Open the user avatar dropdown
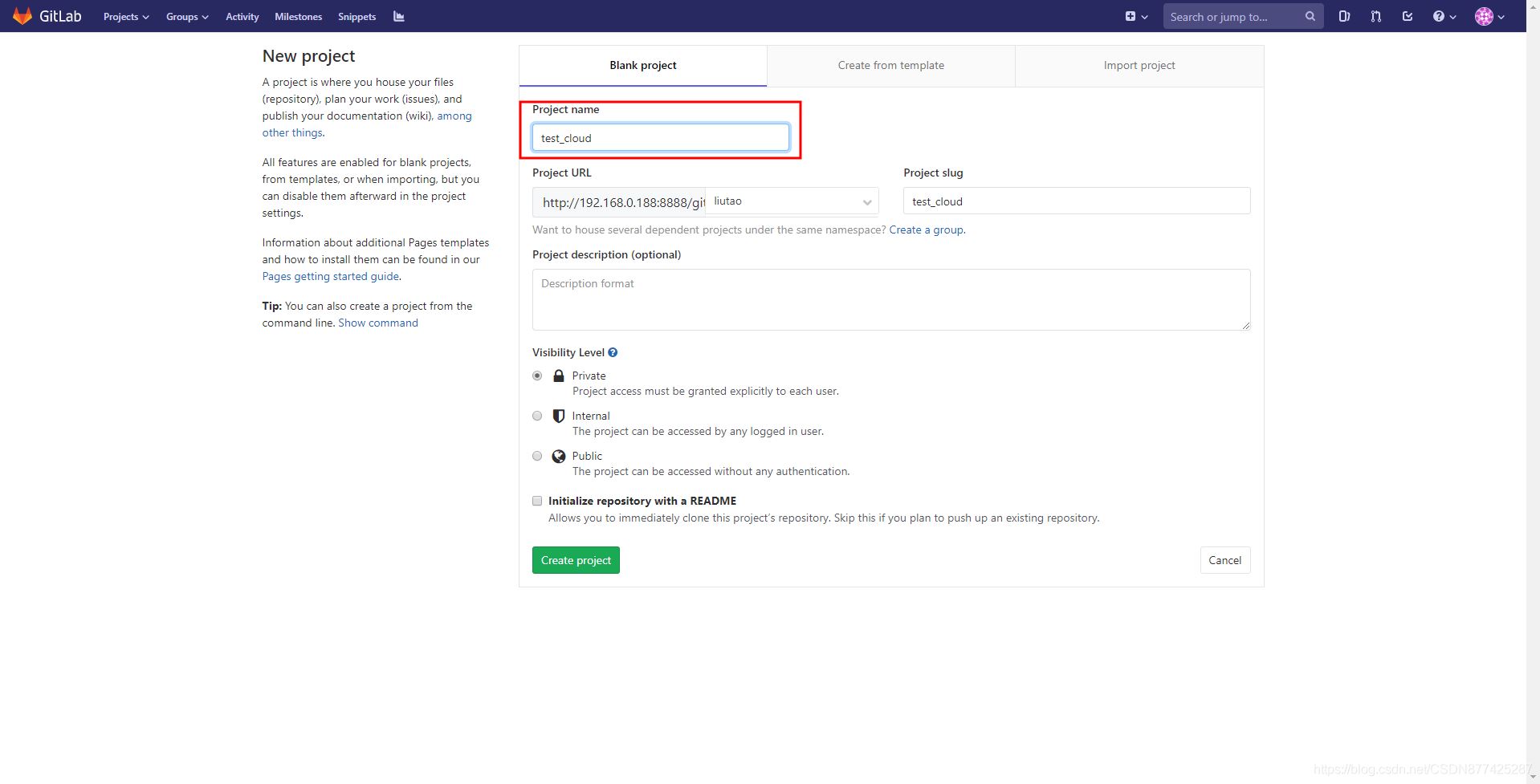Image resolution: width=1540 pixels, height=784 pixels. point(1489,16)
